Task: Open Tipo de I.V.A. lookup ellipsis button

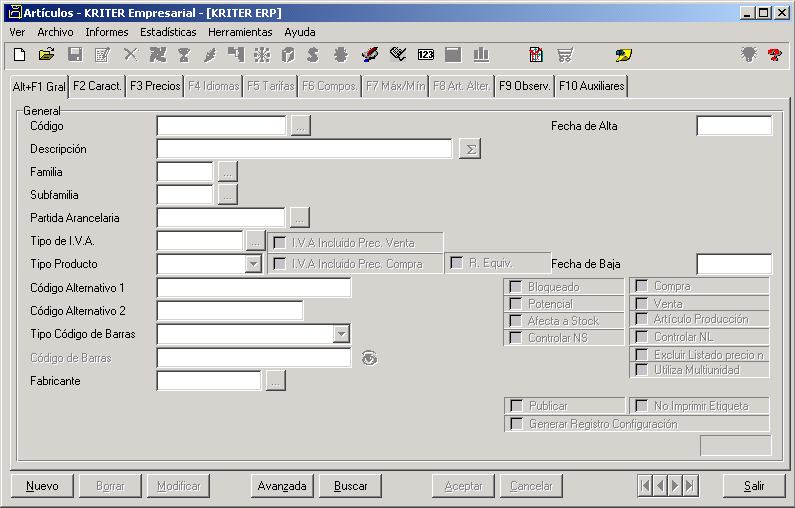Action: [255, 241]
